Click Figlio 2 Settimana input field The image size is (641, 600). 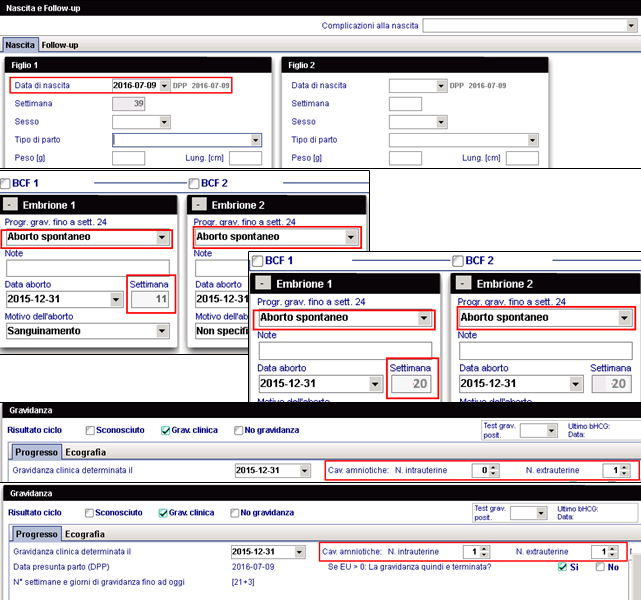click(405, 104)
